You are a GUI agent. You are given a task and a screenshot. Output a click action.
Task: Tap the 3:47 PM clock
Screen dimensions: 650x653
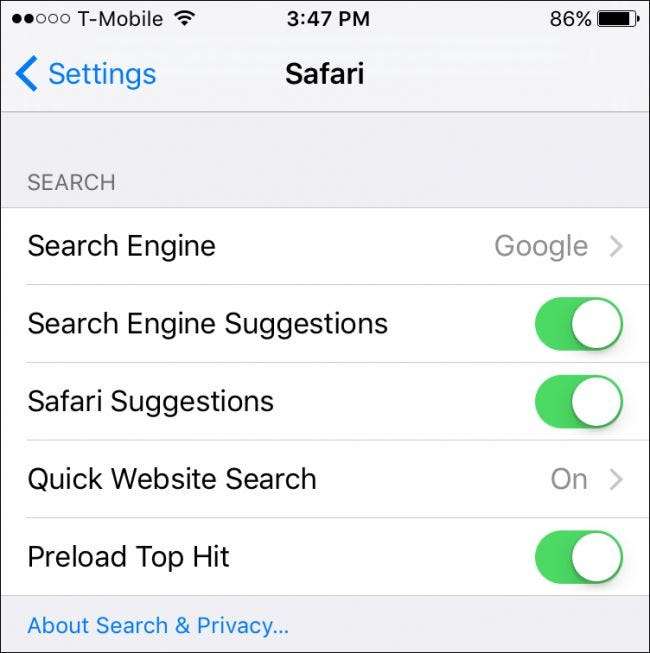(x=328, y=19)
